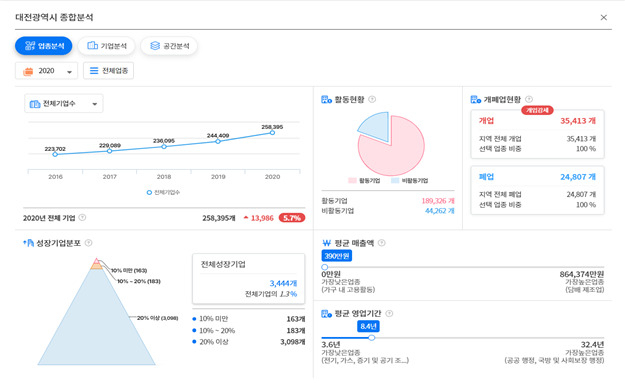Click the 성장기업분포 section icon

point(28,243)
